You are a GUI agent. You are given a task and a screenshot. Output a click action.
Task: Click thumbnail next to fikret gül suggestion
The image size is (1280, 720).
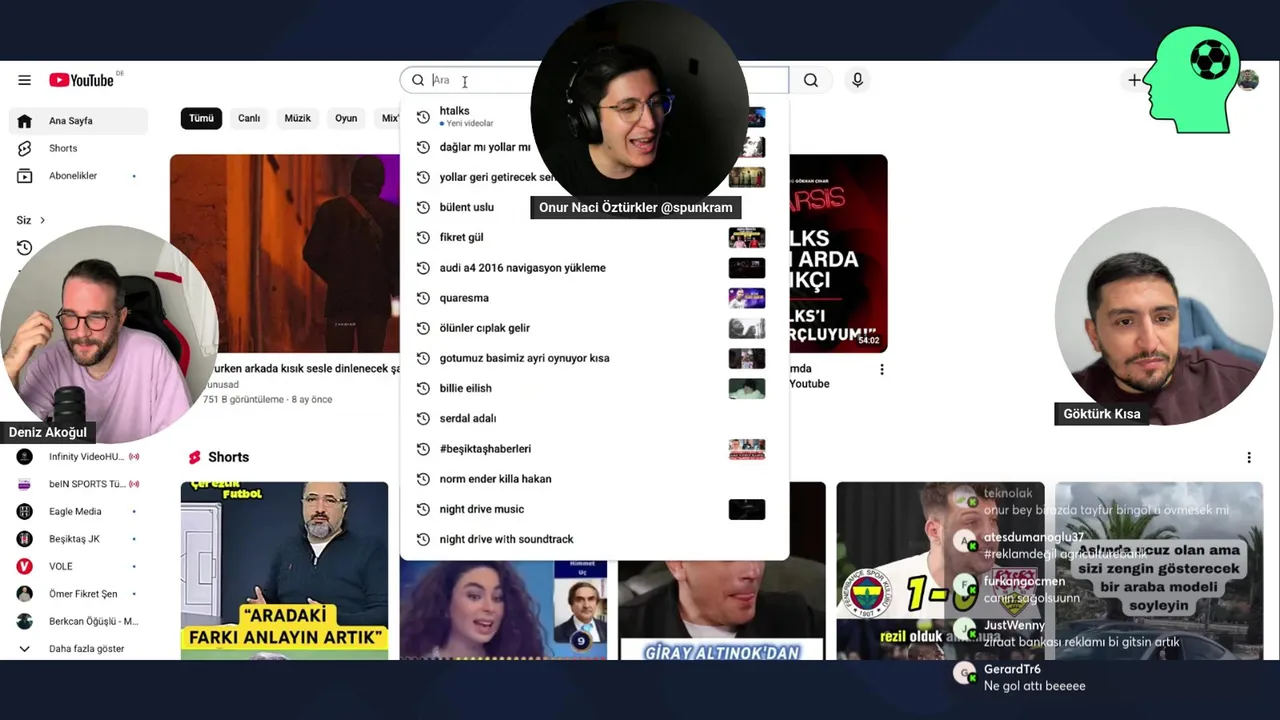[746, 237]
